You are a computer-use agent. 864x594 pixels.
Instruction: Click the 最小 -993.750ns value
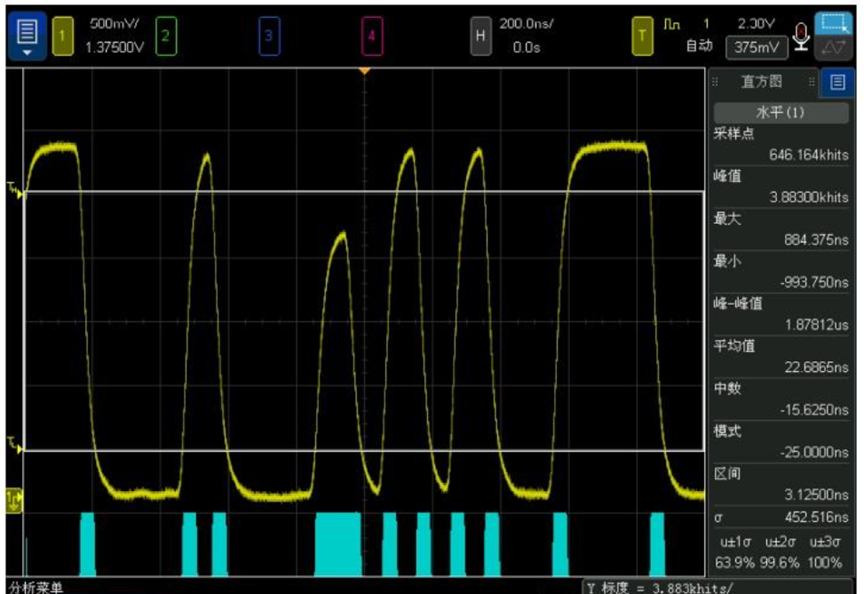[814, 282]
